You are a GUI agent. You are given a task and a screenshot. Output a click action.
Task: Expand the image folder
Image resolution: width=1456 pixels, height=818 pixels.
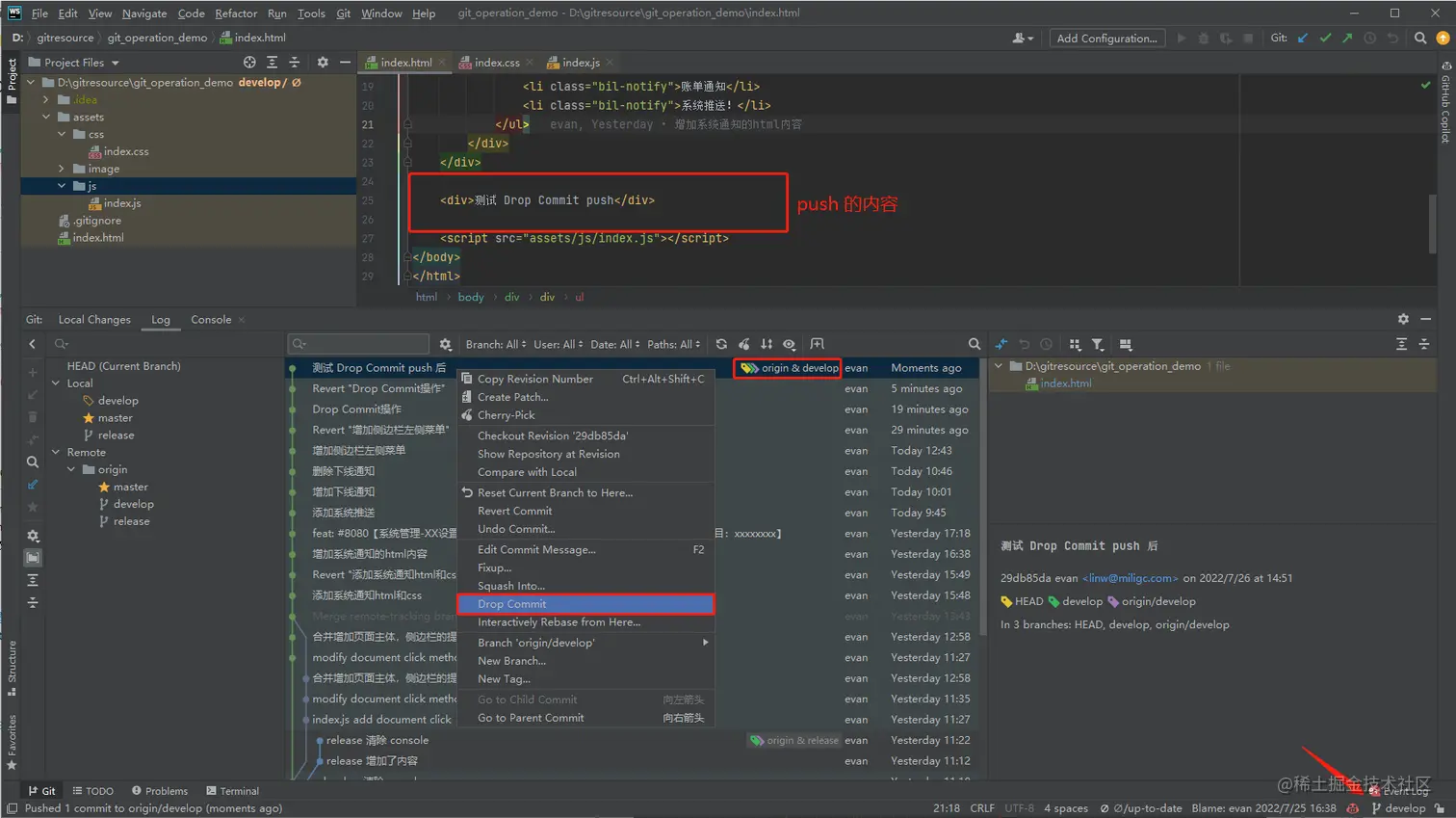62,169
